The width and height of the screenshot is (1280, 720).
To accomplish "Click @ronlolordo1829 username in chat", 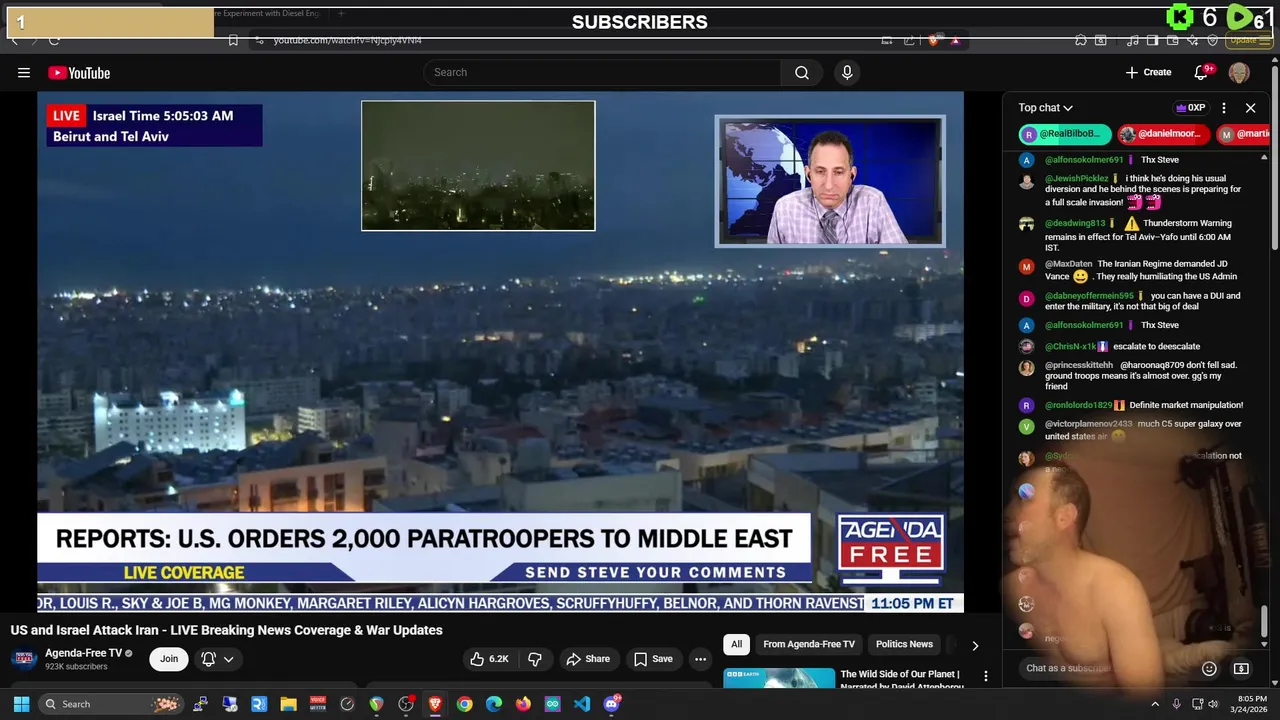I will click(1078, 406).
